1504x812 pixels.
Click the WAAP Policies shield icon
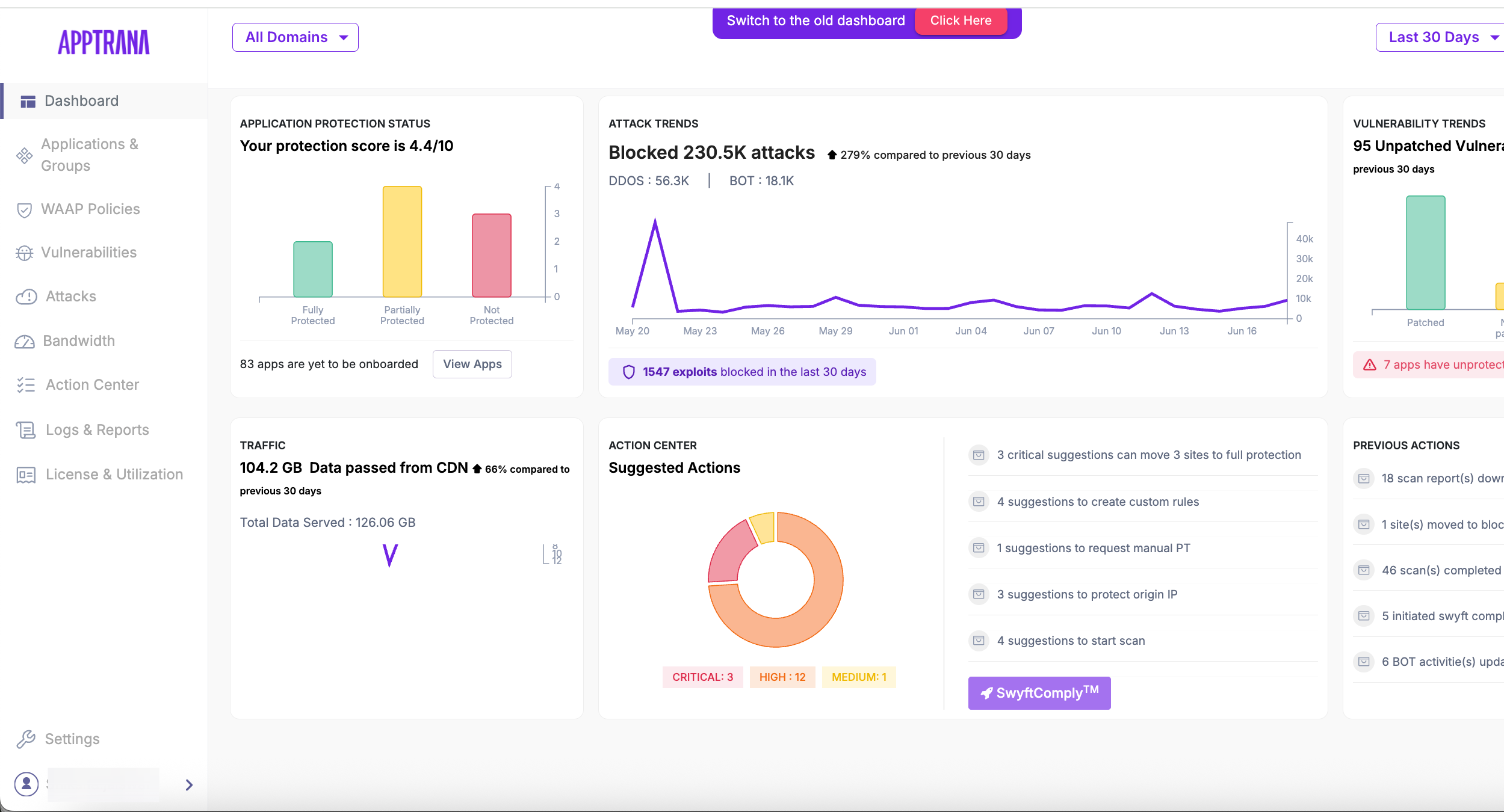[24, 210]
